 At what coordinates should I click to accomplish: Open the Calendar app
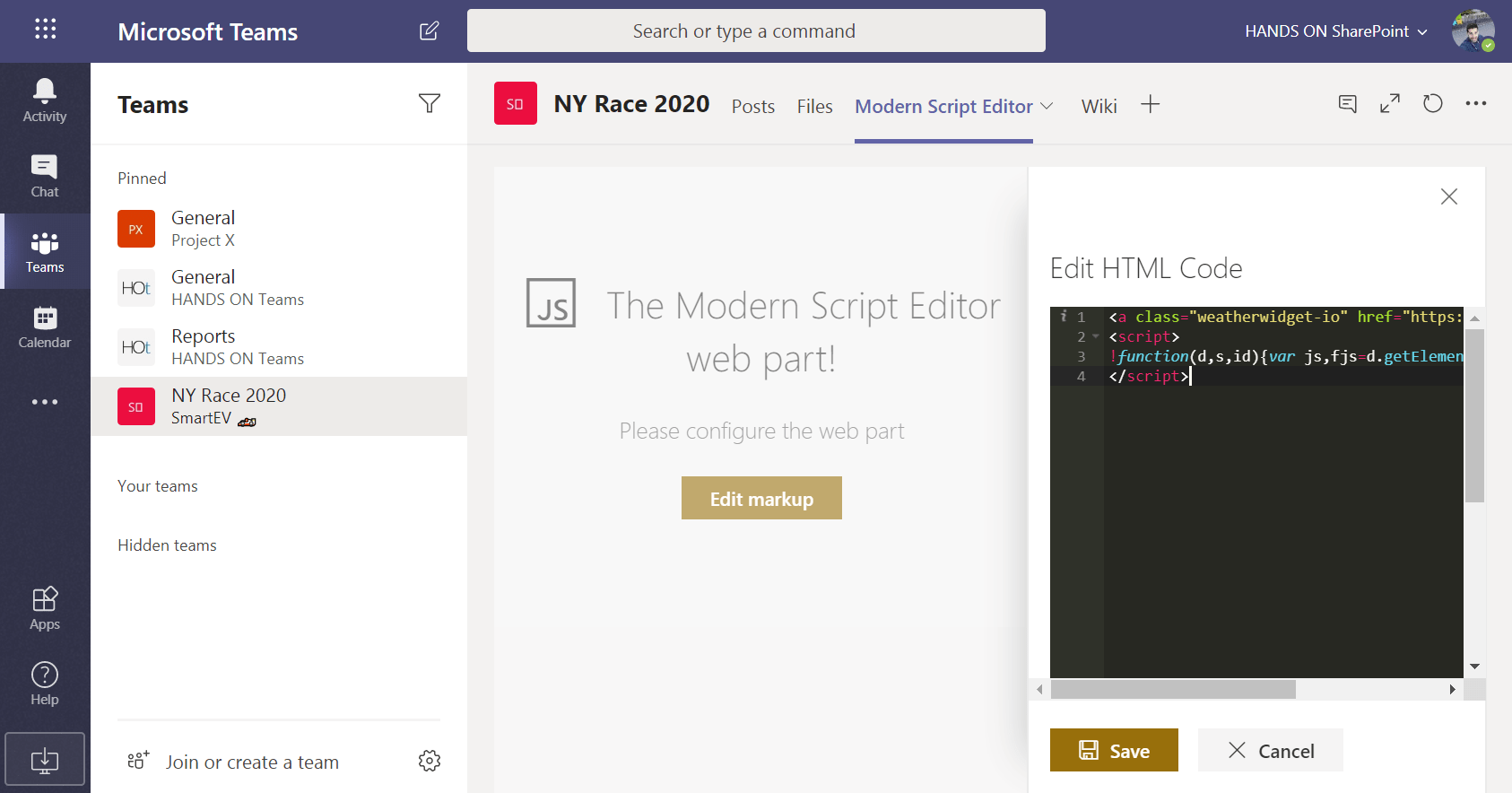click(x=45, y=327)
